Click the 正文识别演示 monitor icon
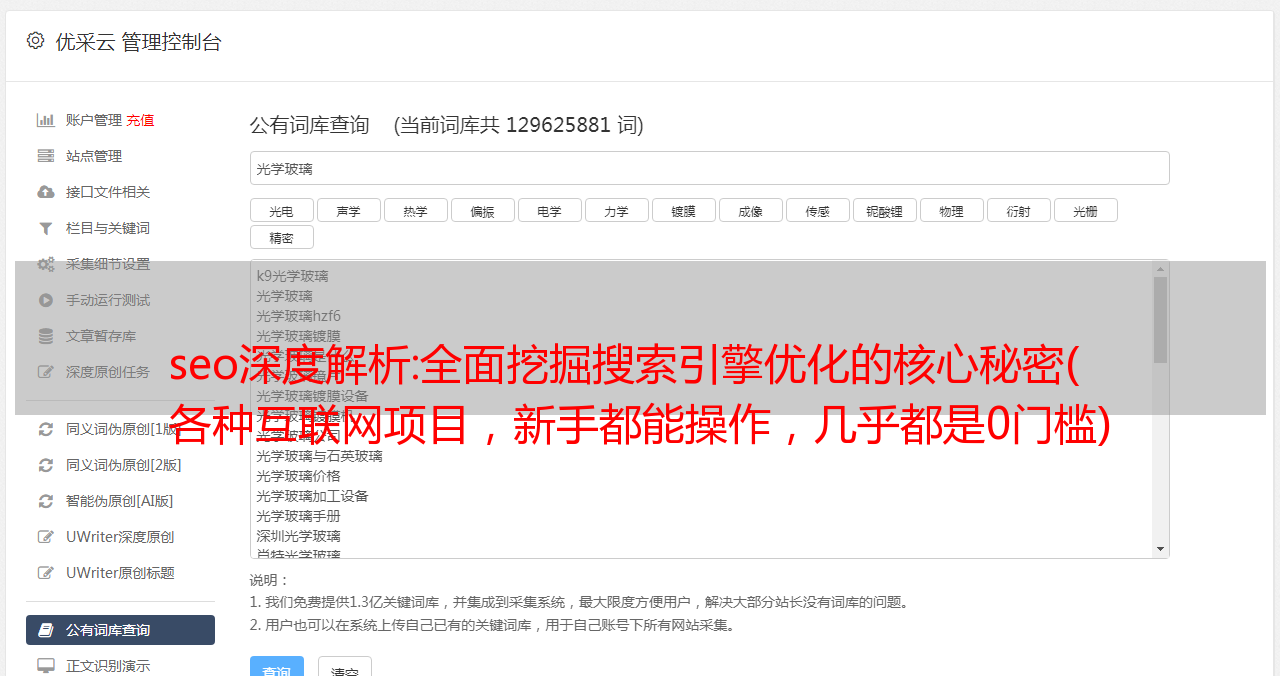Viewport: 1280px width, 676px height. pyautogui.click(x=45, y=666)
